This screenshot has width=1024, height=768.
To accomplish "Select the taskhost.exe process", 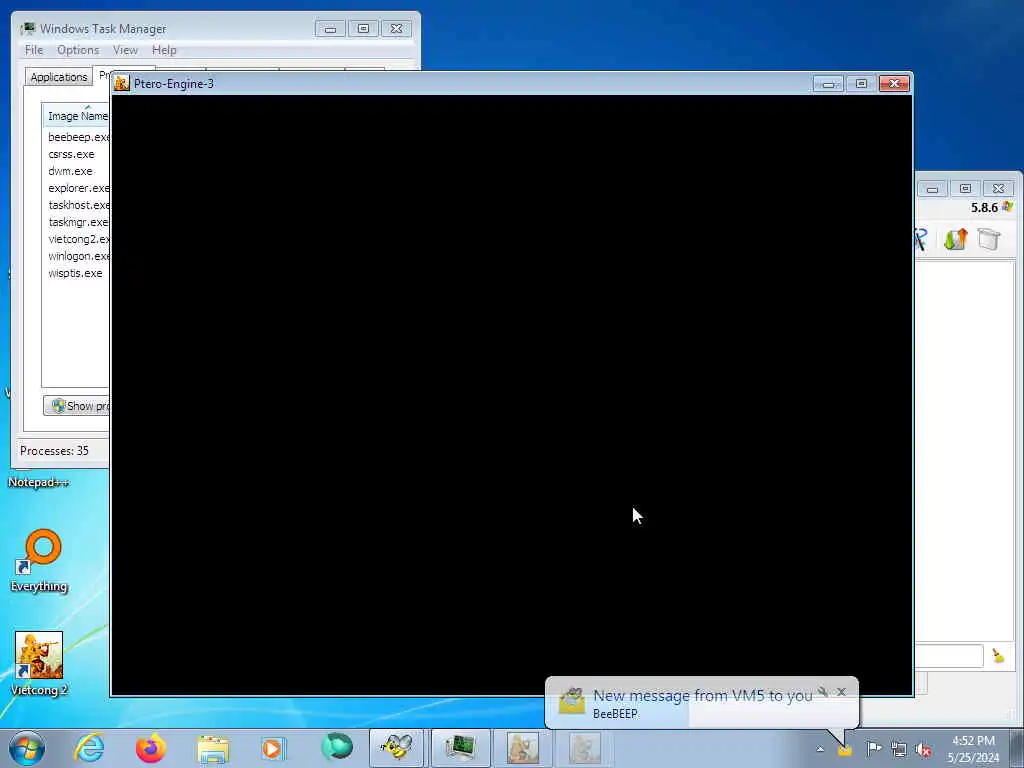I will click(x=78, y=205).
